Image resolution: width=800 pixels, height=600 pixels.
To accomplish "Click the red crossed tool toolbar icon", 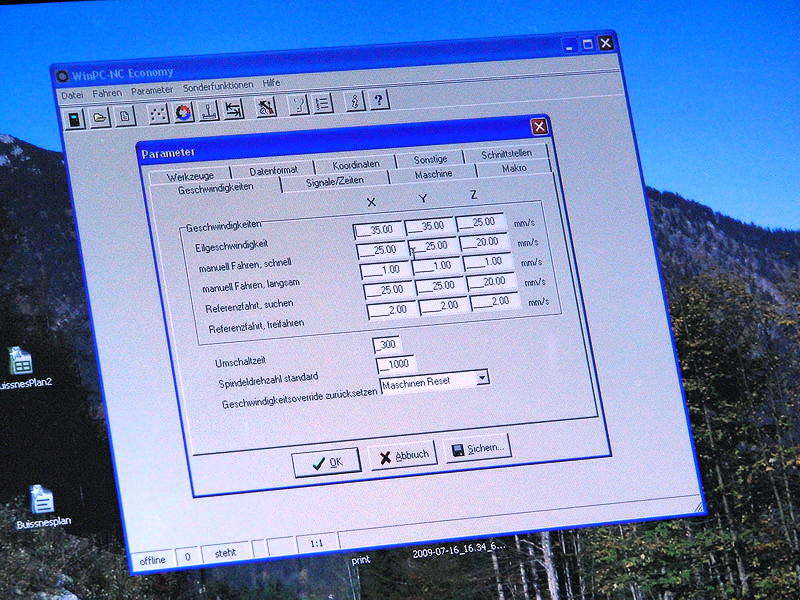I will point(266,107).
